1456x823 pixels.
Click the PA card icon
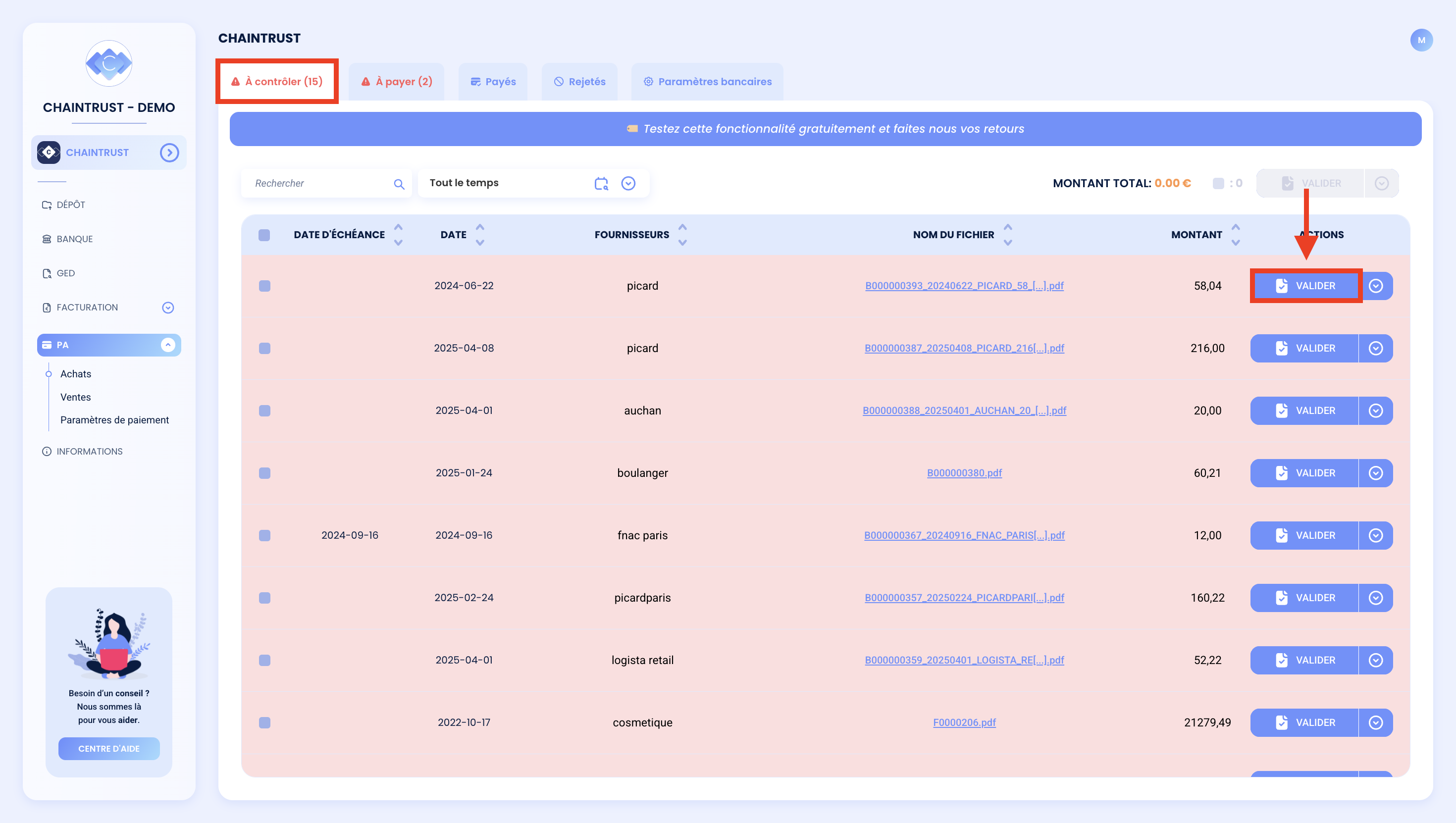[x=47, y=345]
